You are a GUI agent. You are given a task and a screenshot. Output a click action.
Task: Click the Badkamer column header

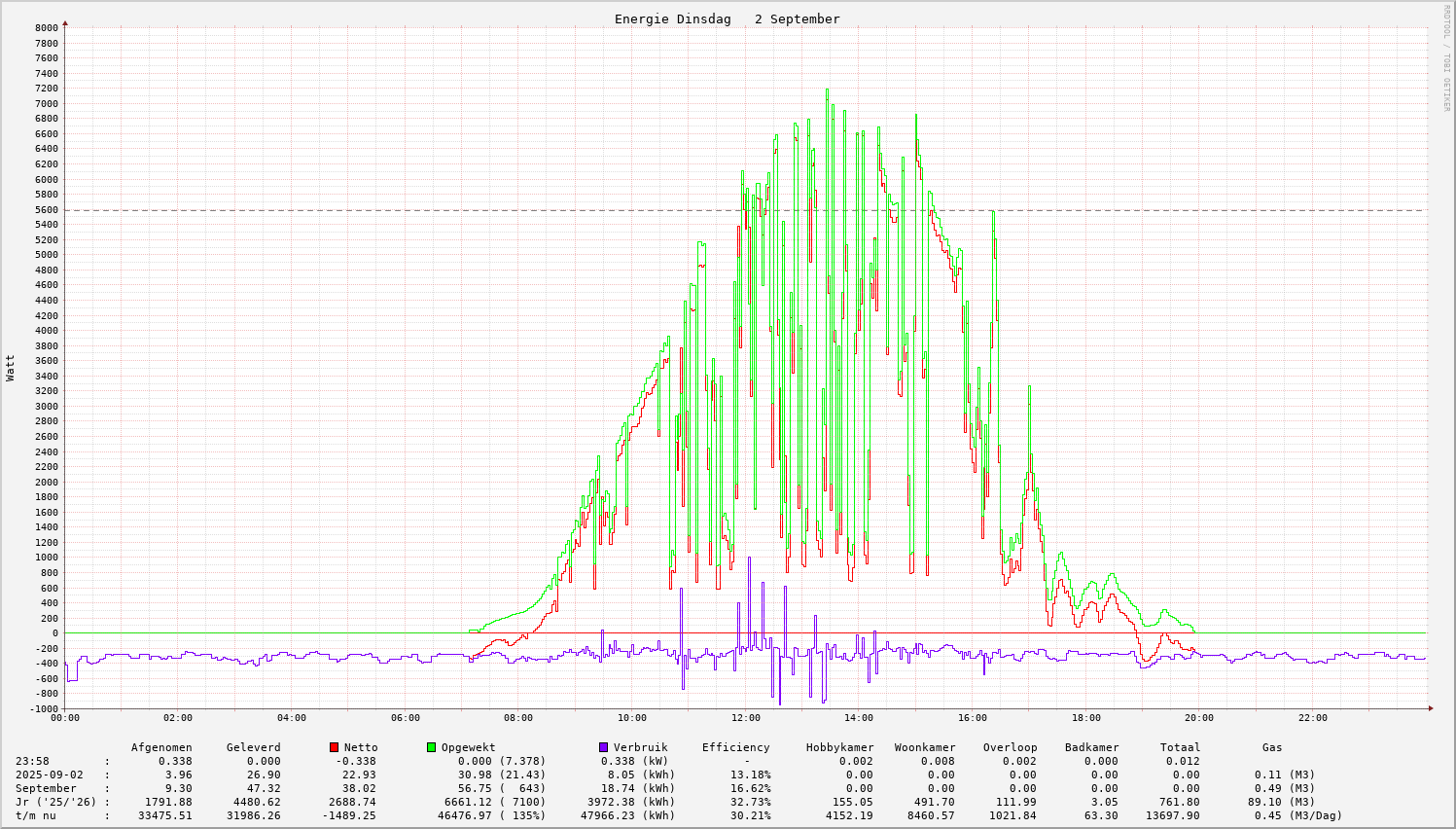click(1091, 747)
